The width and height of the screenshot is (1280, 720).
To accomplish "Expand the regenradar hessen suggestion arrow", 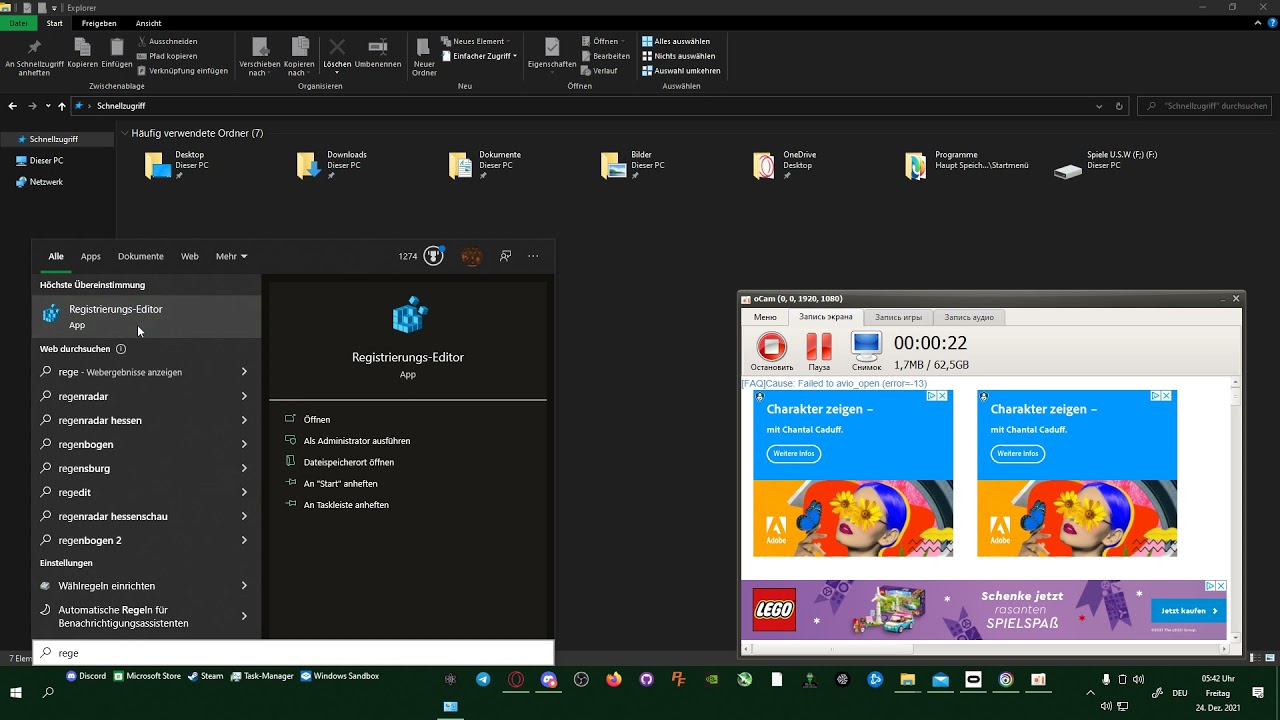I will [x=244, y=420].
